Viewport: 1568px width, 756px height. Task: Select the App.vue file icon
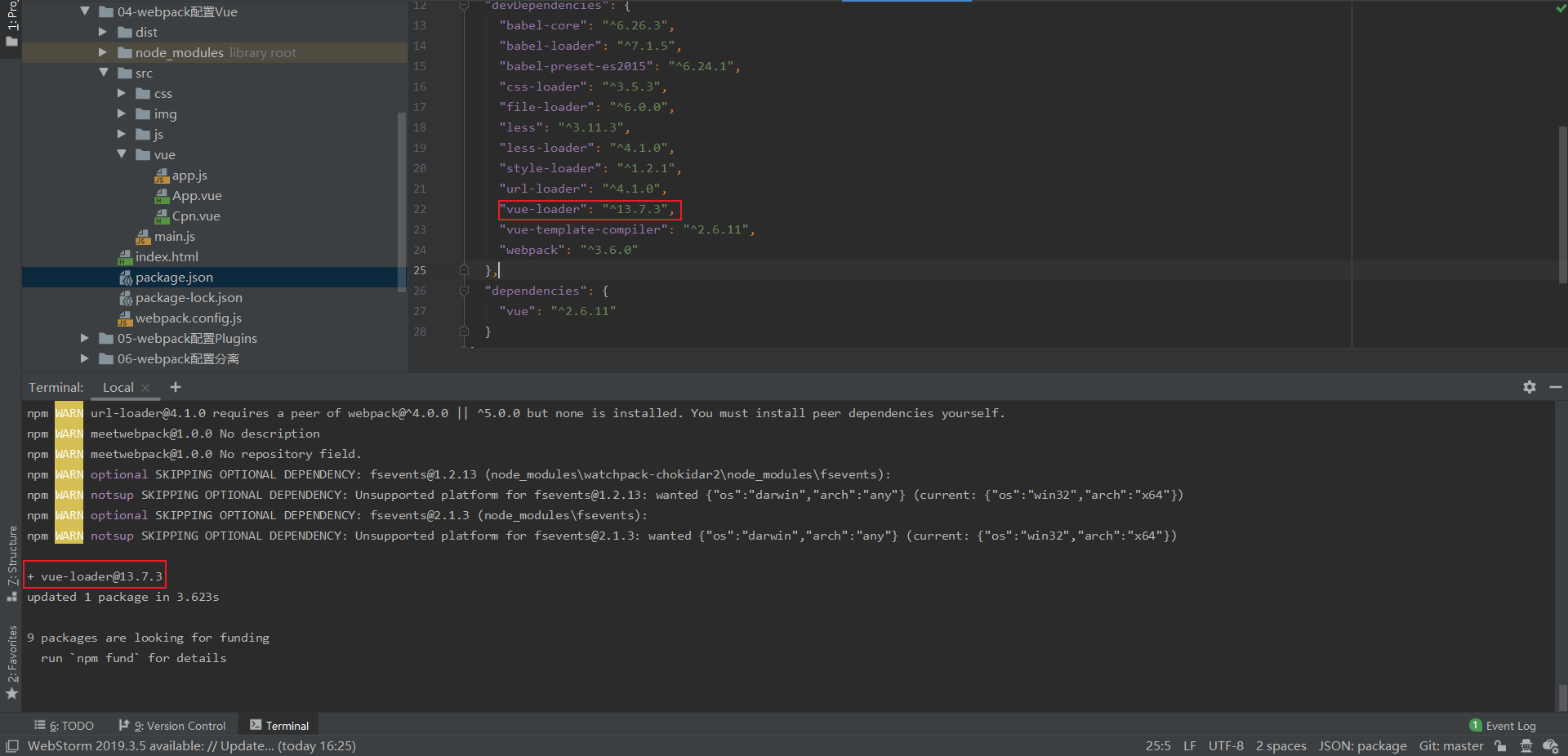click(162, 196)
